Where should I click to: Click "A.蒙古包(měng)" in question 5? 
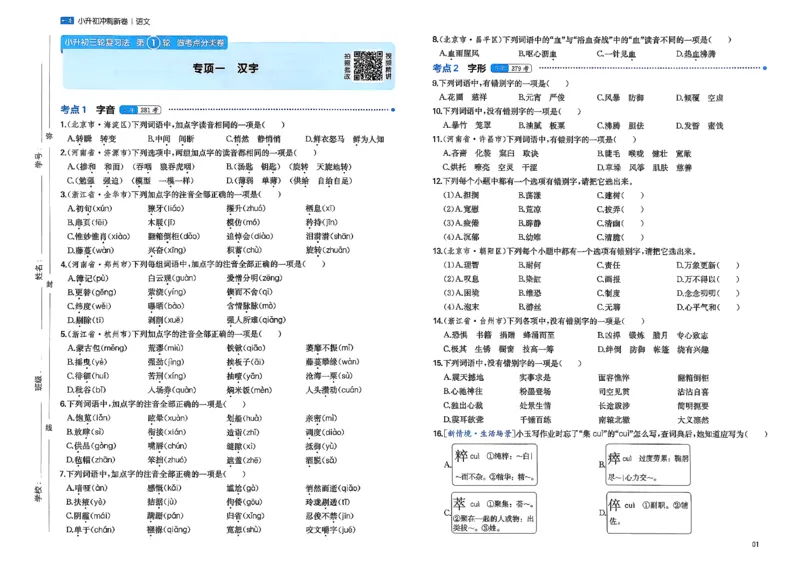[97, 348]
